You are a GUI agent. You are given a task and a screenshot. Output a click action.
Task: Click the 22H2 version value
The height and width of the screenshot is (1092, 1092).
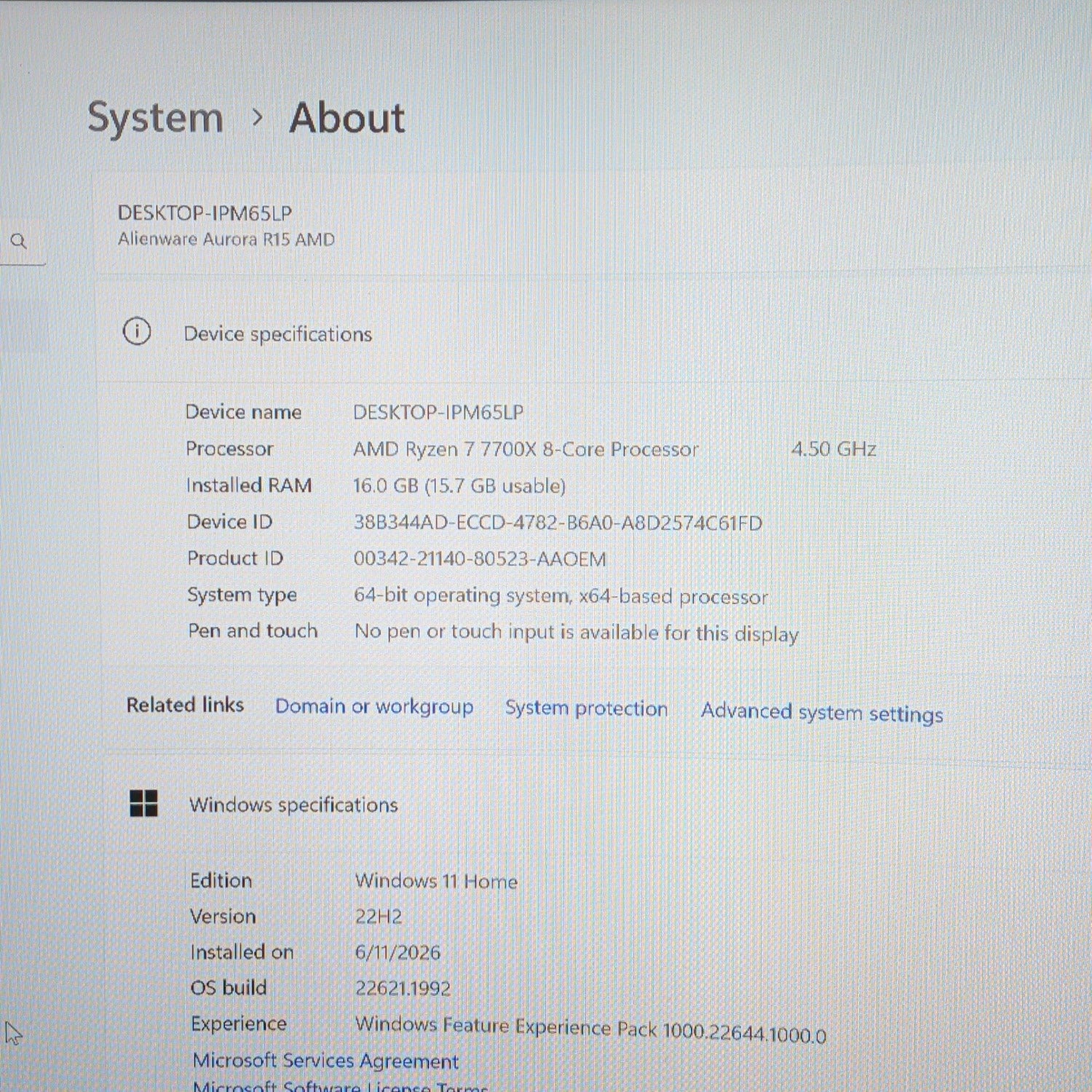click(379, 917)
